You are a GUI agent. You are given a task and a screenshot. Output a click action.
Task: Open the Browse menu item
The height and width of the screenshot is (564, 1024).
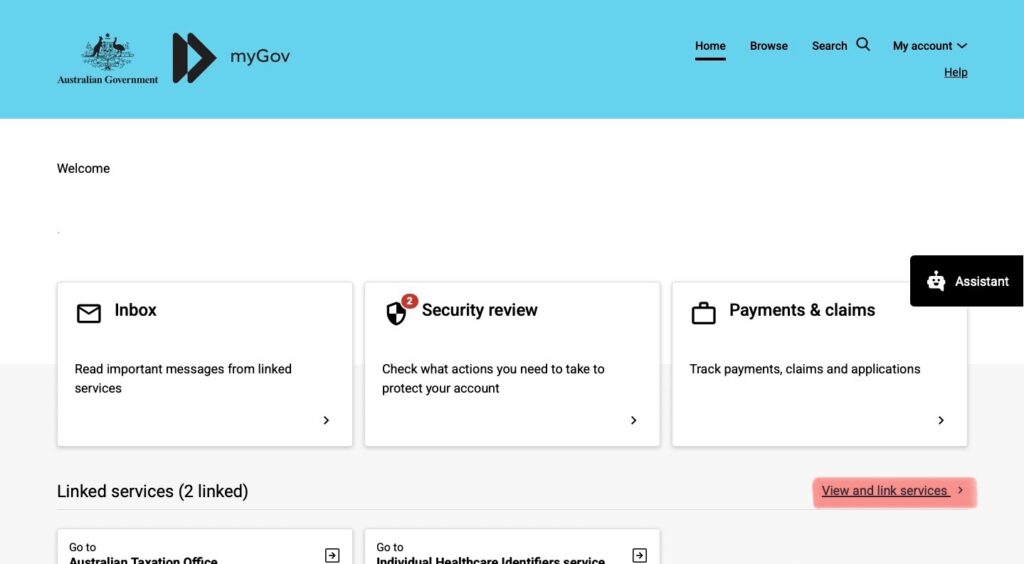[769, 46]
